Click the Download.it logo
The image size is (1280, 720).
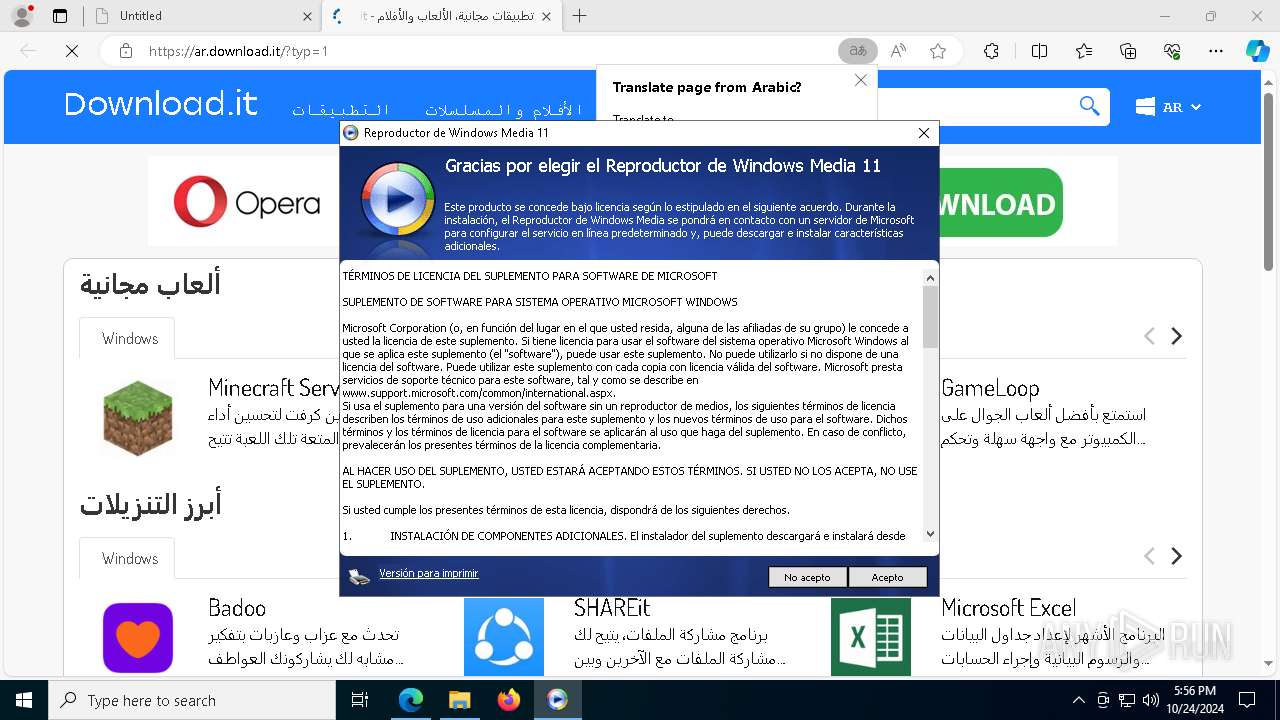coord(161,104)
